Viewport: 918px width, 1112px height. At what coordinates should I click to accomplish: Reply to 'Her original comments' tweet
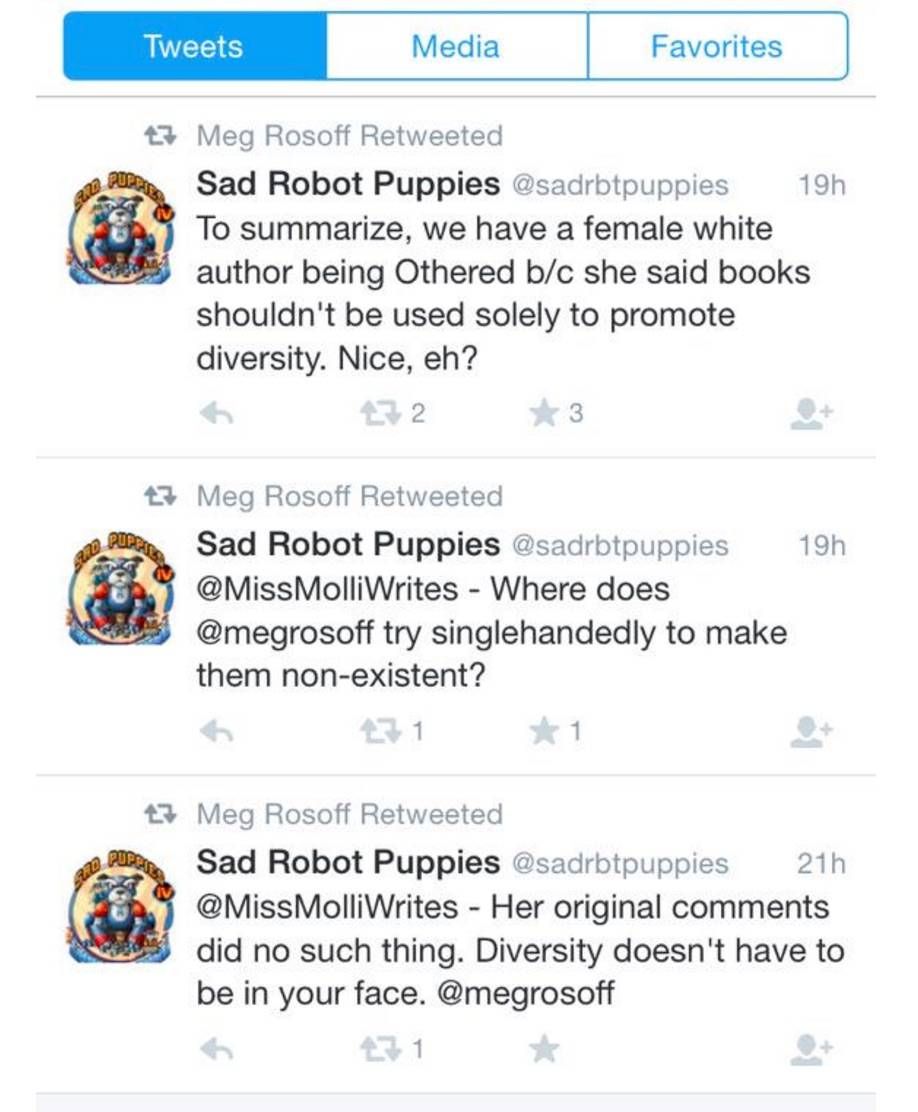(x=216, y=1048)
